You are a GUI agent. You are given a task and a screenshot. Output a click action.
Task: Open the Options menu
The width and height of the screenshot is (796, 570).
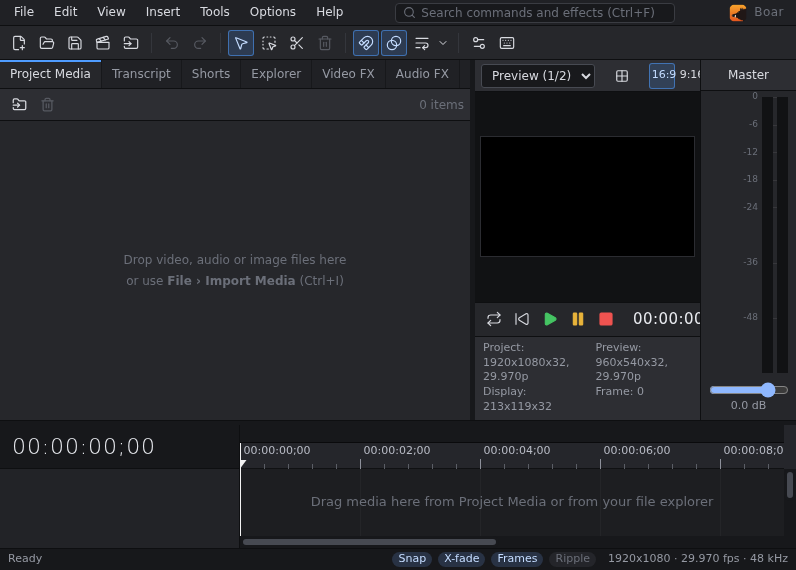point(273,12)
